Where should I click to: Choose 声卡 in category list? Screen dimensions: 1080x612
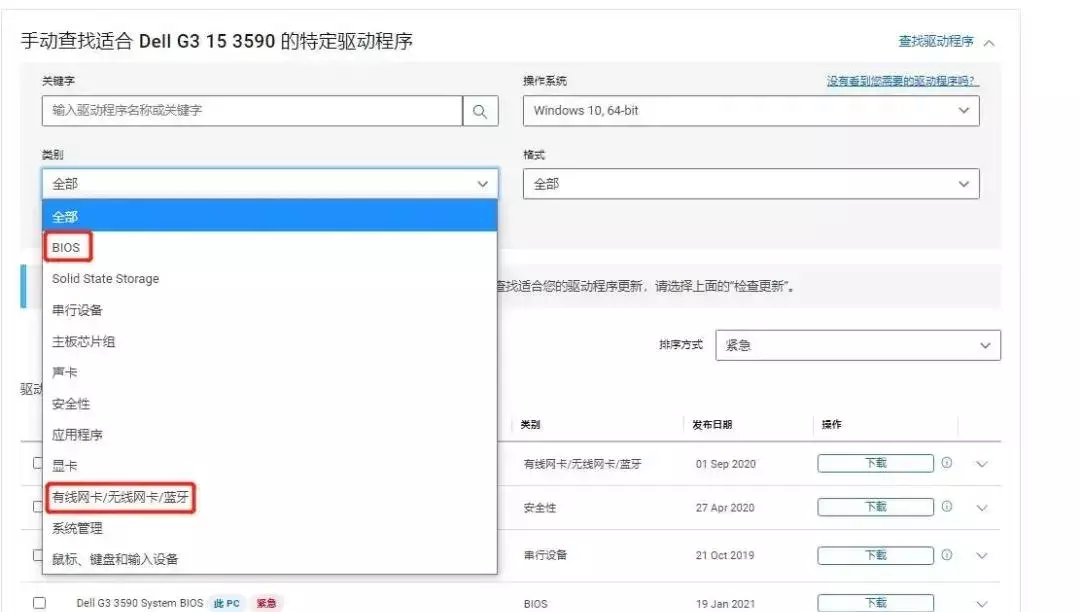pos(270,372)
